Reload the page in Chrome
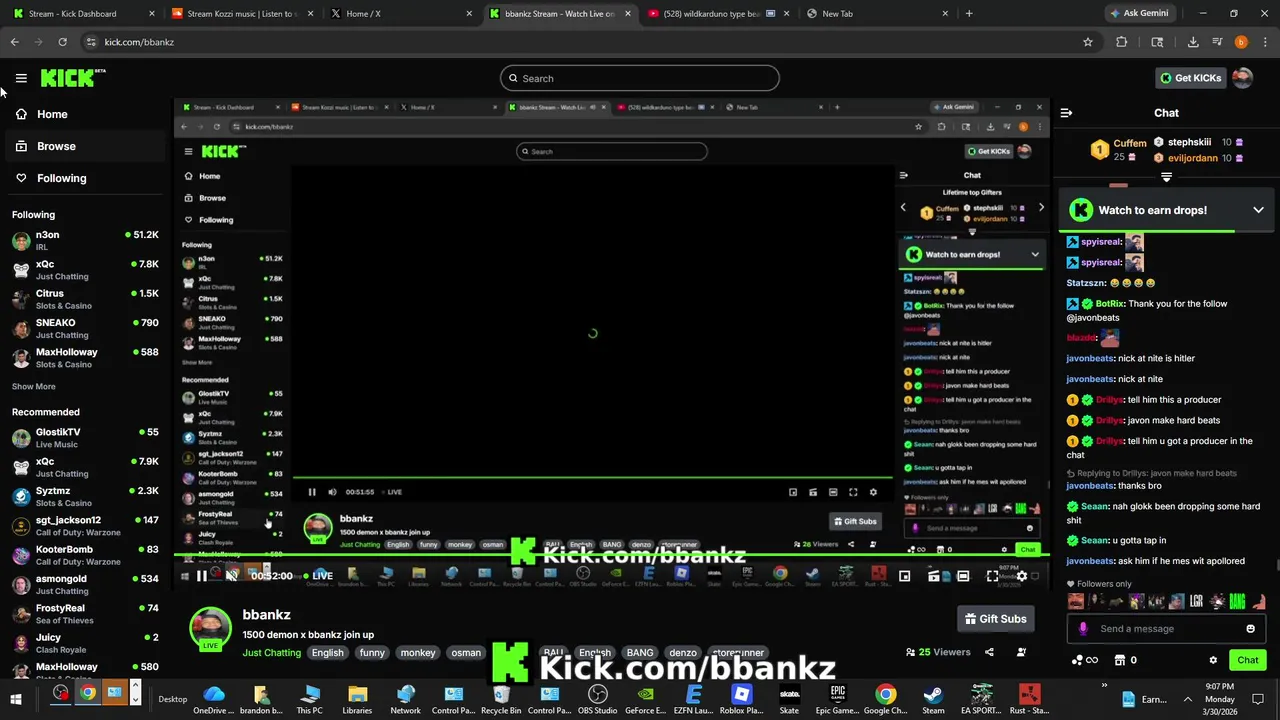1280x720 pixels. click(x=62, y=42)
